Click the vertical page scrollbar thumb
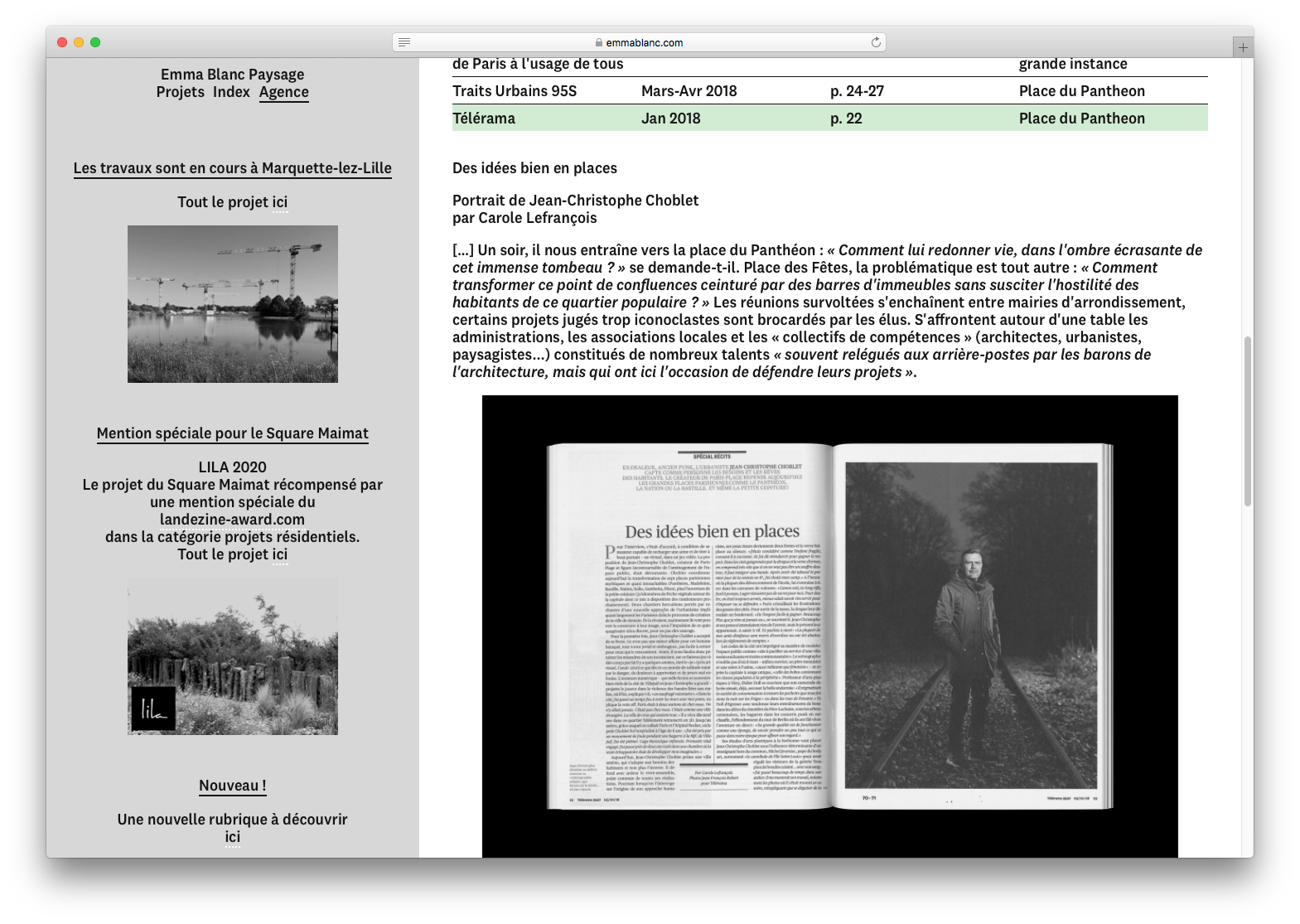 click(x=1247, y=421)
